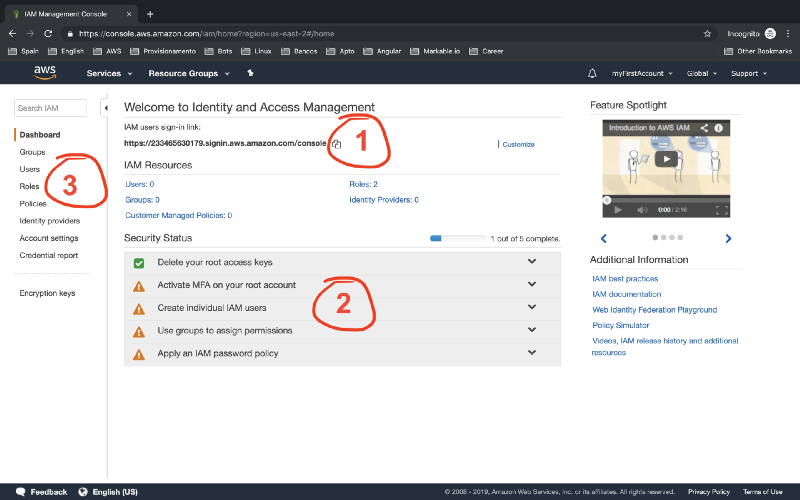Open Account settings in sidebar
Screen dimensions: 800x500
pyautogui.click(x=48, y=238)
